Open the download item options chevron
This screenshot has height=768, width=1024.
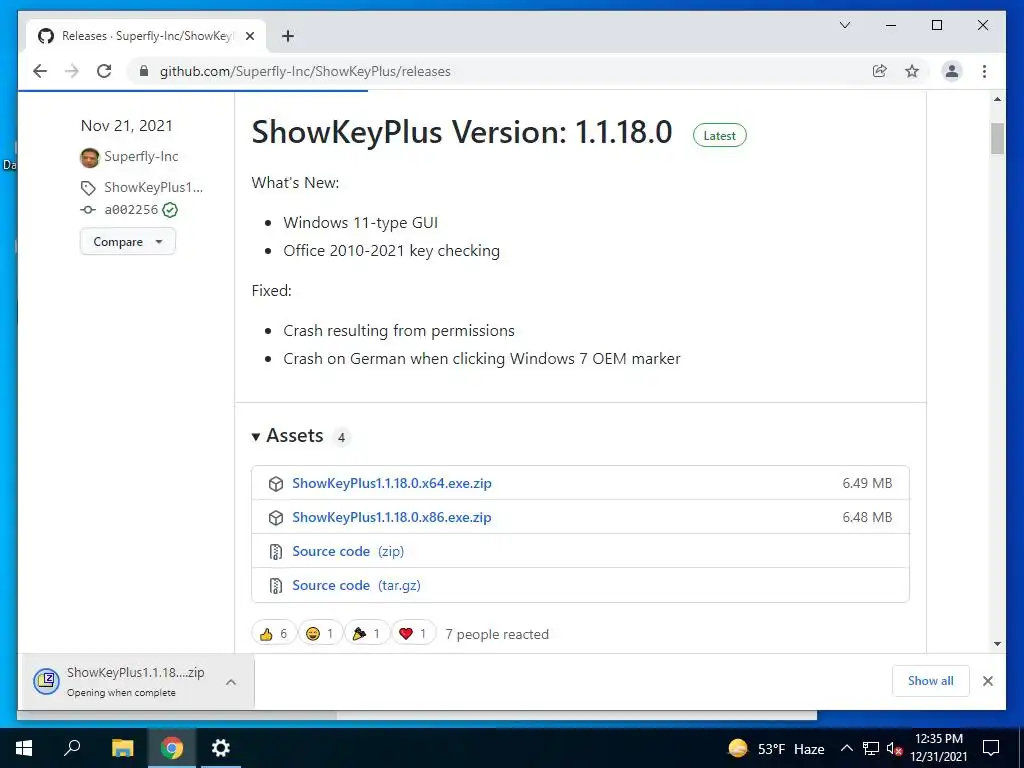point(231,682)
